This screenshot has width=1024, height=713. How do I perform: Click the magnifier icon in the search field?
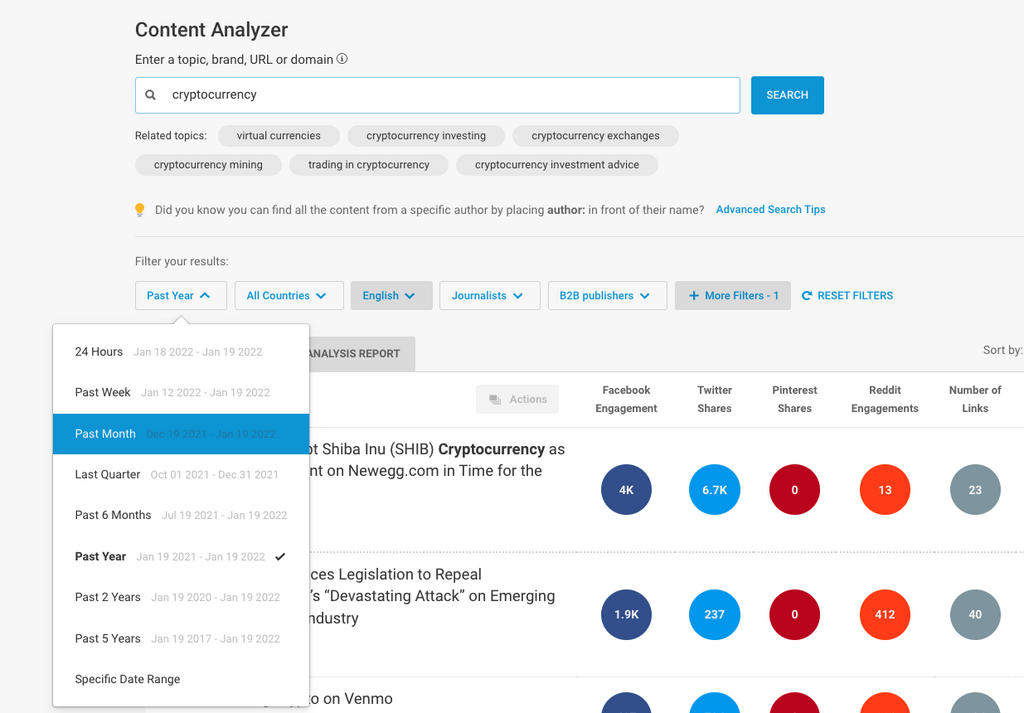pyautogui.click(x=151, y=95)
